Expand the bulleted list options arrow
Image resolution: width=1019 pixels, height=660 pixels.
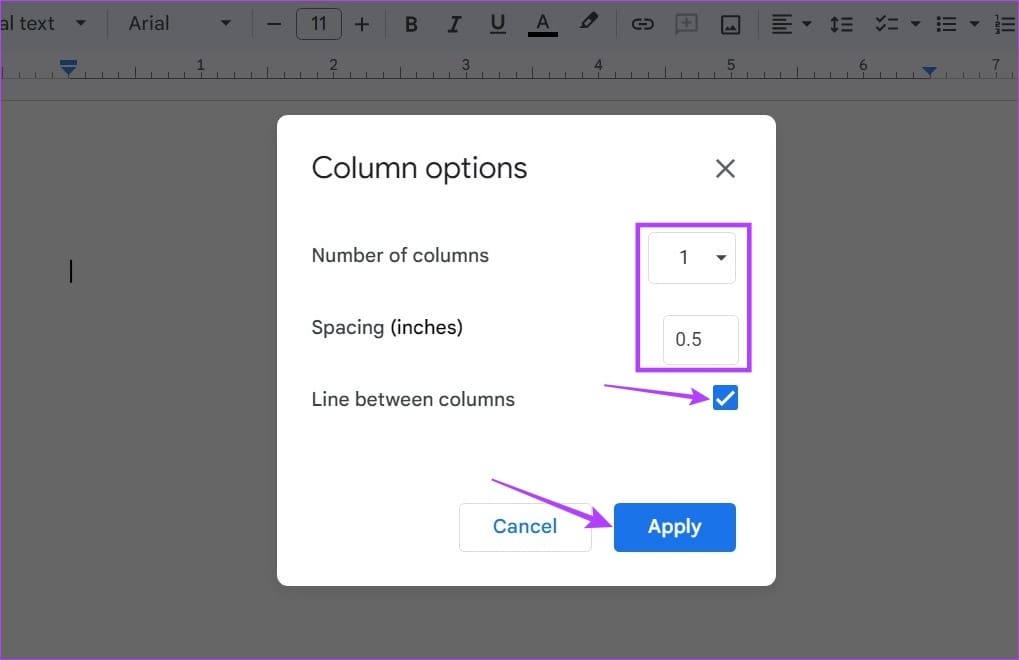pos(974,24)
